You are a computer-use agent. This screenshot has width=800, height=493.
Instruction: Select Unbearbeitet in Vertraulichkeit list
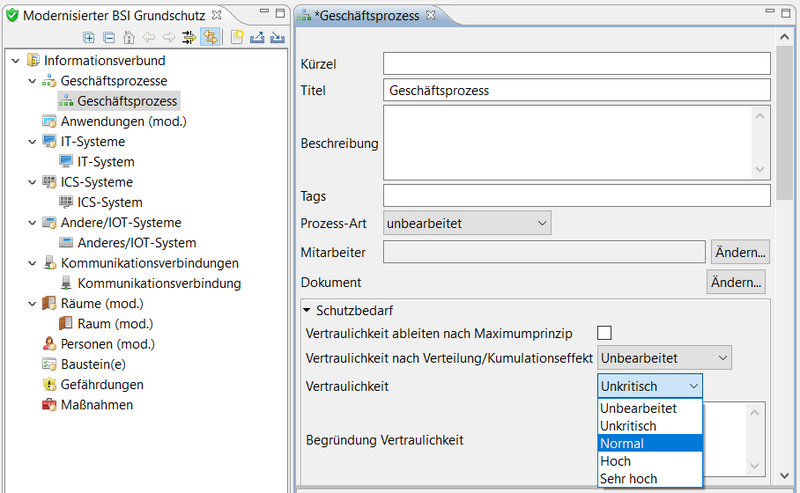[649, 408]
